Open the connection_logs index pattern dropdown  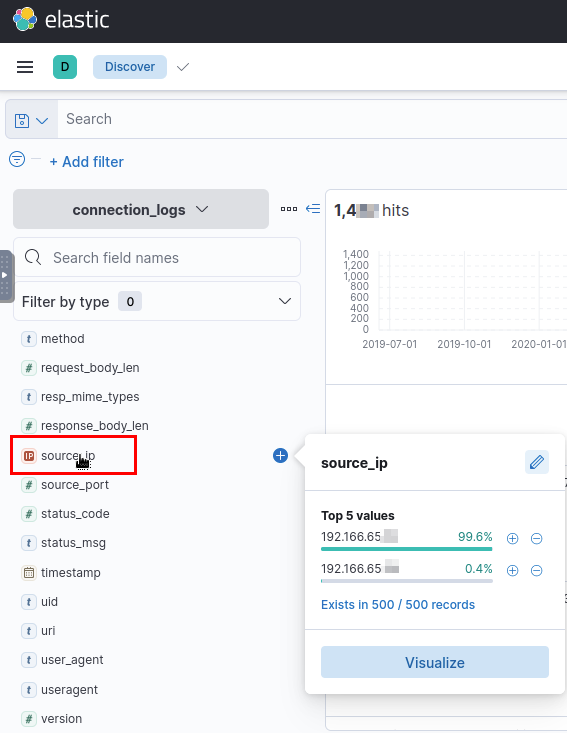click(x=141, y=209)
